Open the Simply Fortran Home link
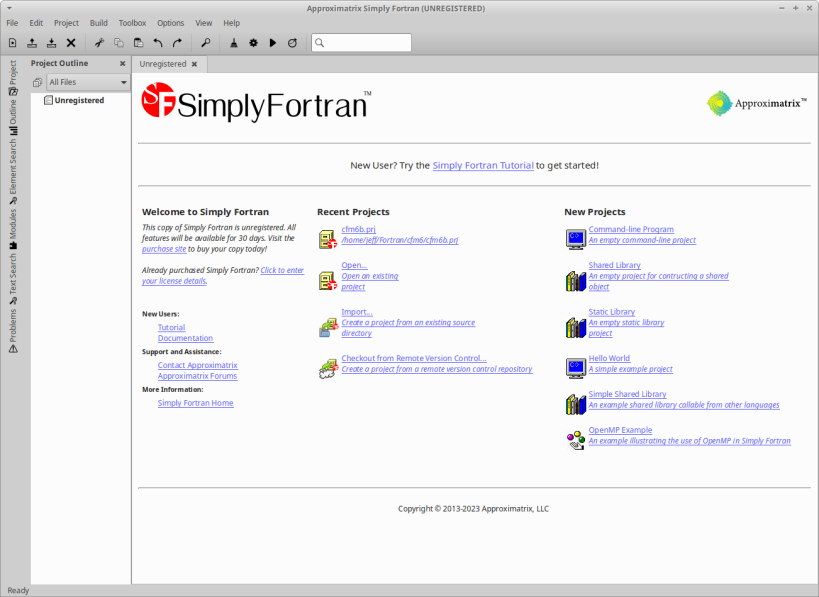This screenshot has width=819, height=597. 195,403
